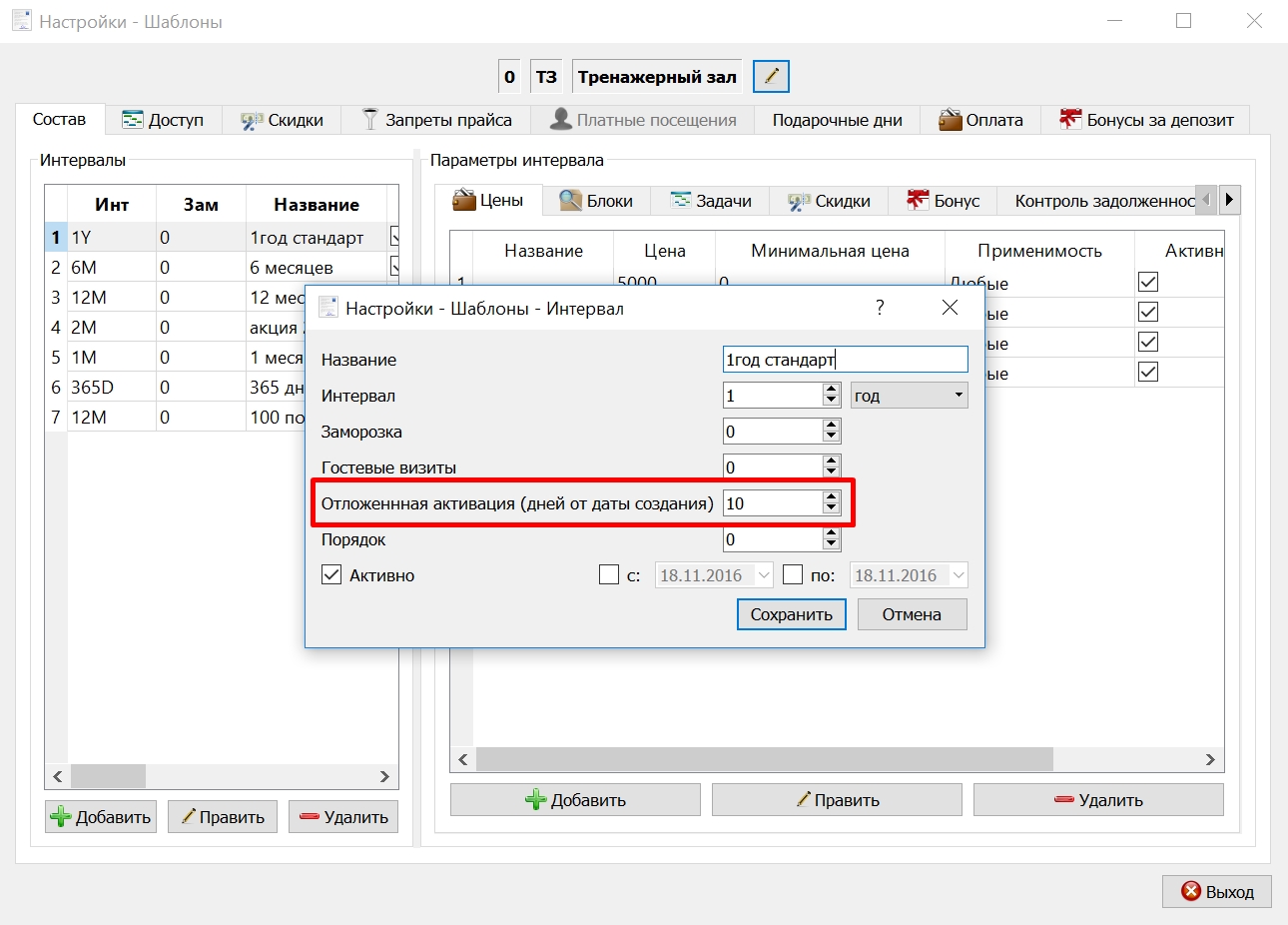The height and width of the screenshot is (925, 1288).
Task: Click the help question mark in dialog
Action: point(880,308)
